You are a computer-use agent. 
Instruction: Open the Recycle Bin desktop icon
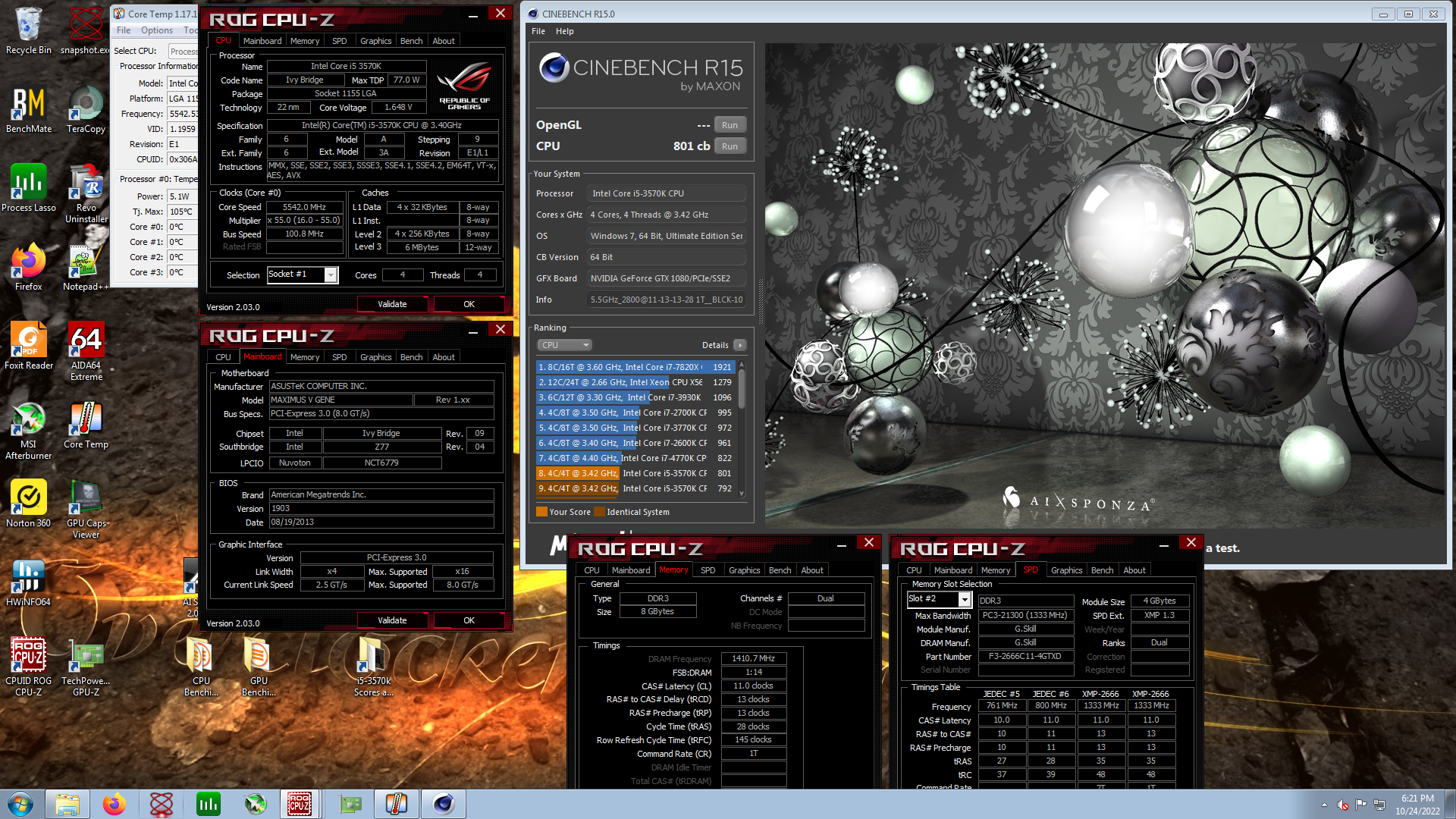(x=29, y=30)
